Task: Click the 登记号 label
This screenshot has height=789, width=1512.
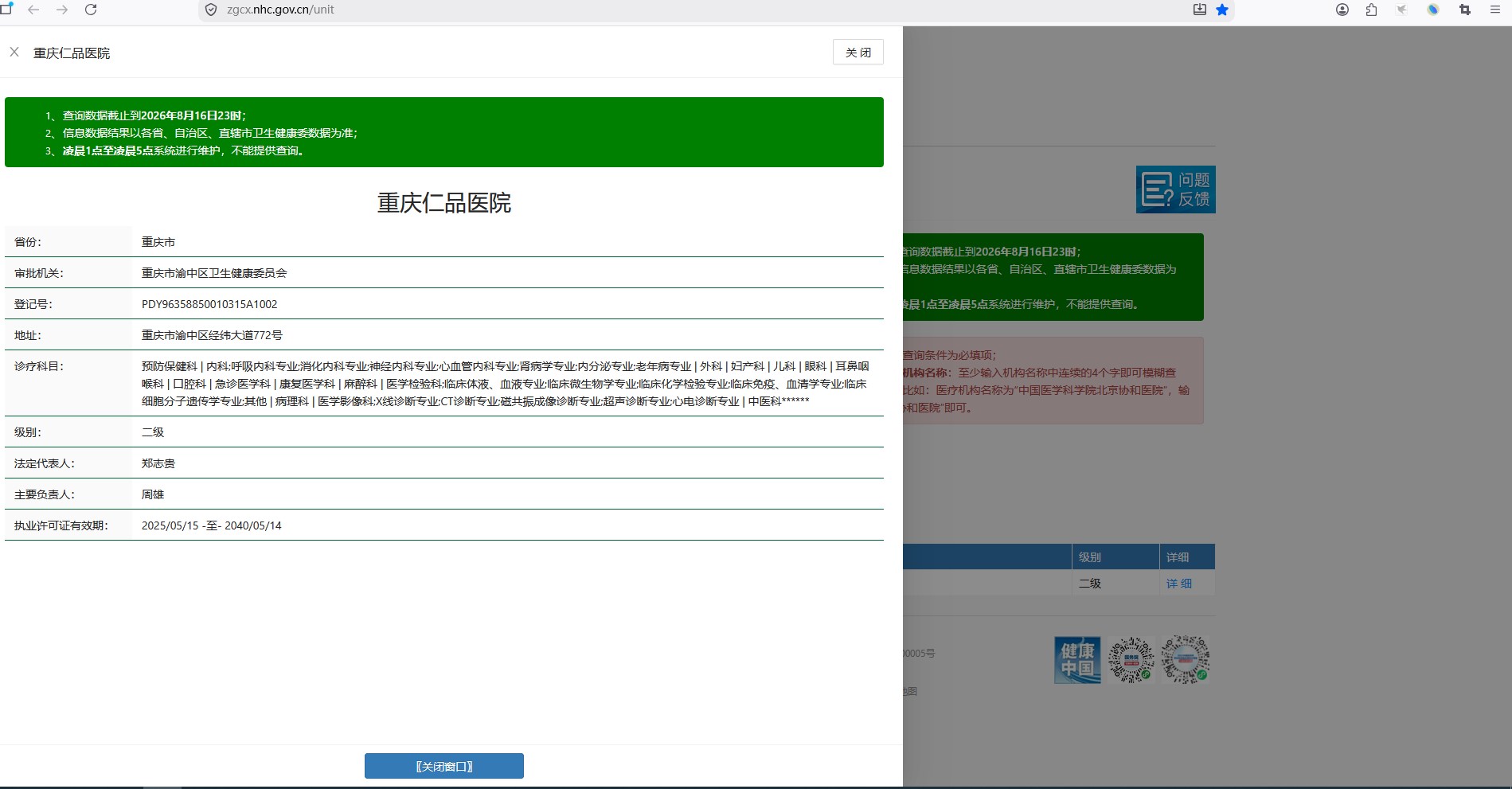Action: click(33, 304)
